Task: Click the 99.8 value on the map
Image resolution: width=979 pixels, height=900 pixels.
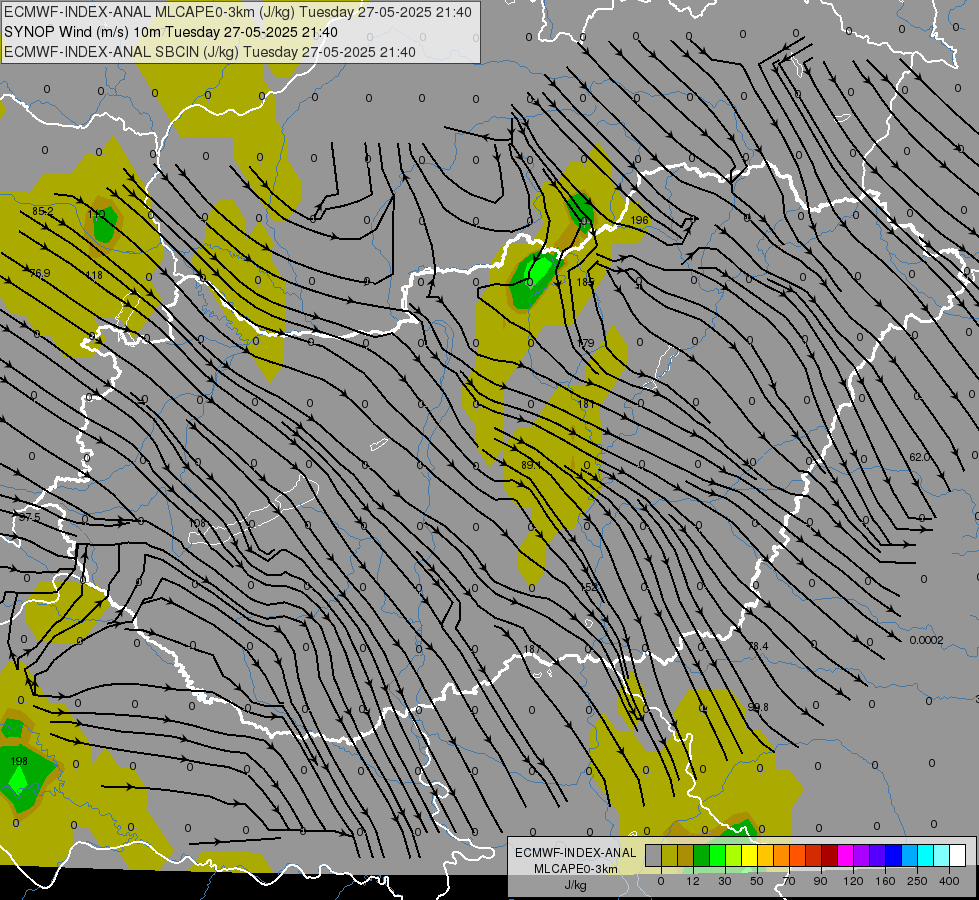Action: pyautogui.click(x=758, y=707)
